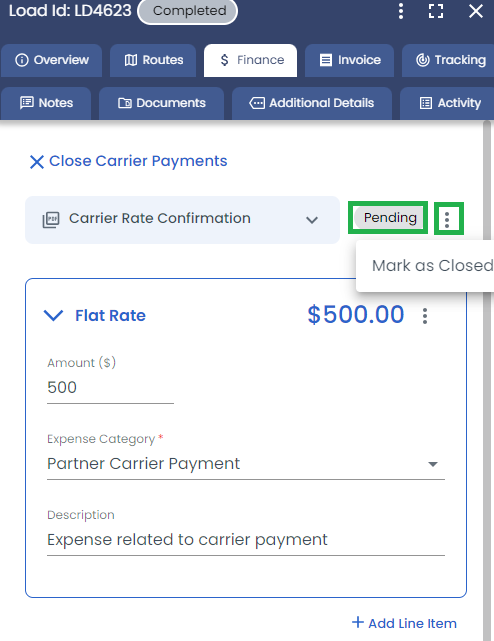Expand the Carrier Rate Confirmation dropdown
This screenshot has height=641, width=494.
pyautogui.click(x=312, y=220)
